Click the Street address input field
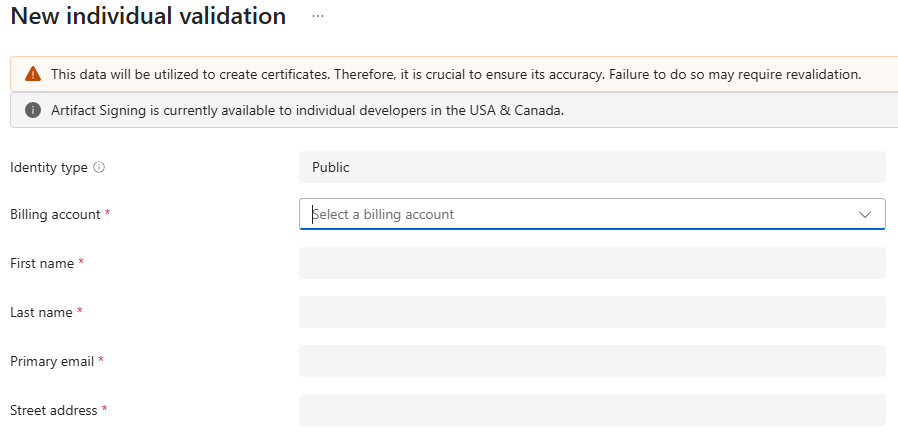Screen dimensions: 898x436 click(x=592, y=410)
